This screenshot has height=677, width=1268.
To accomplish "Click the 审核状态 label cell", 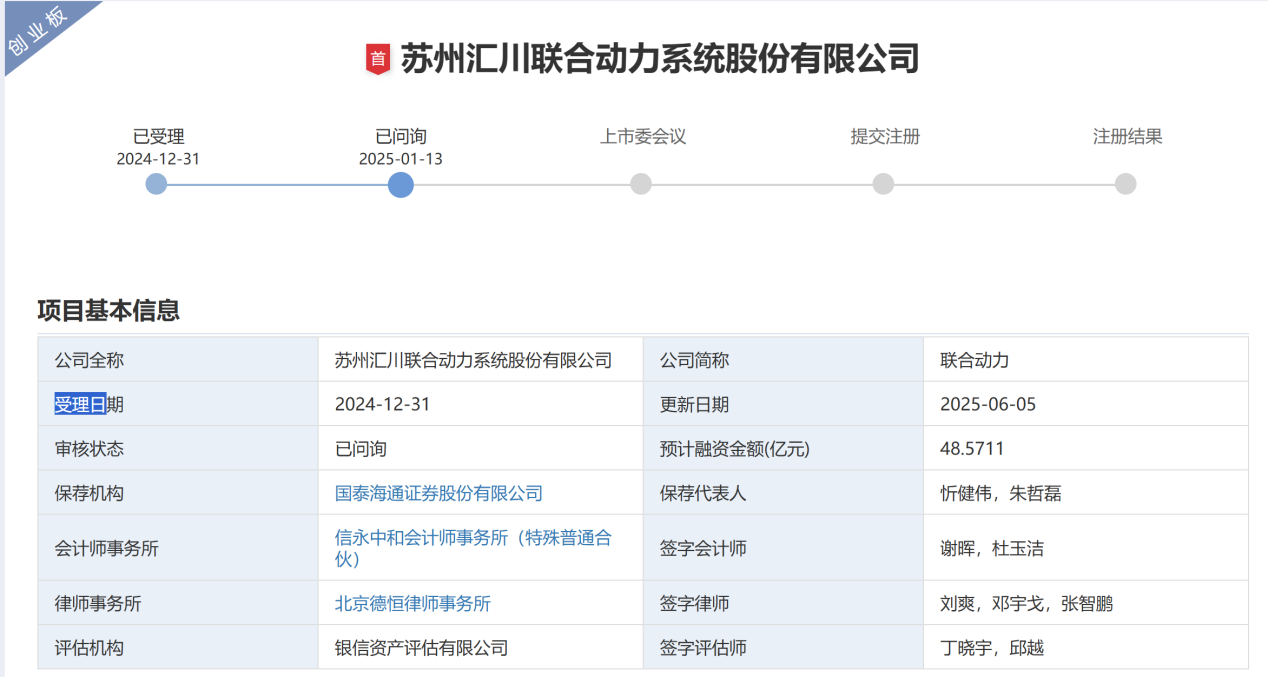I will [178, 448].
